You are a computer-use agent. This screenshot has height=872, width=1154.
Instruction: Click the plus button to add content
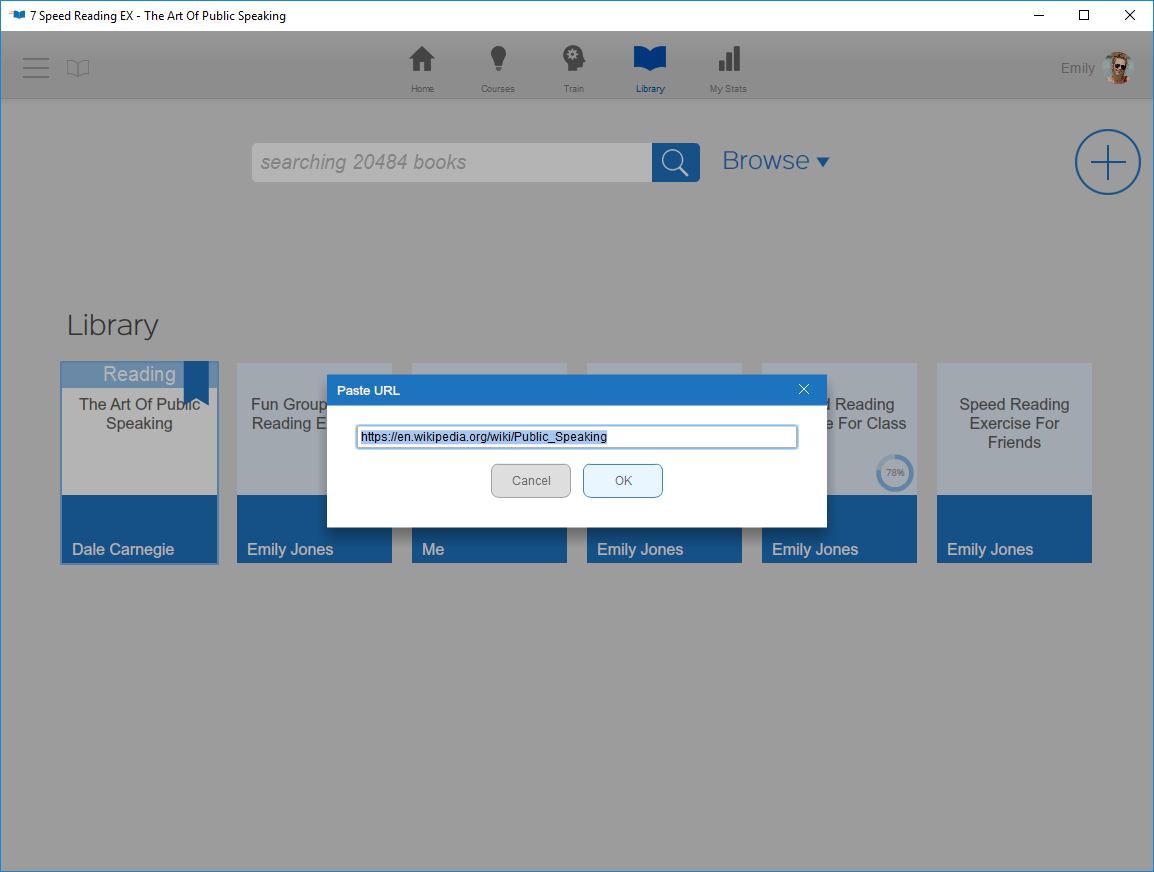(1107, 162)
